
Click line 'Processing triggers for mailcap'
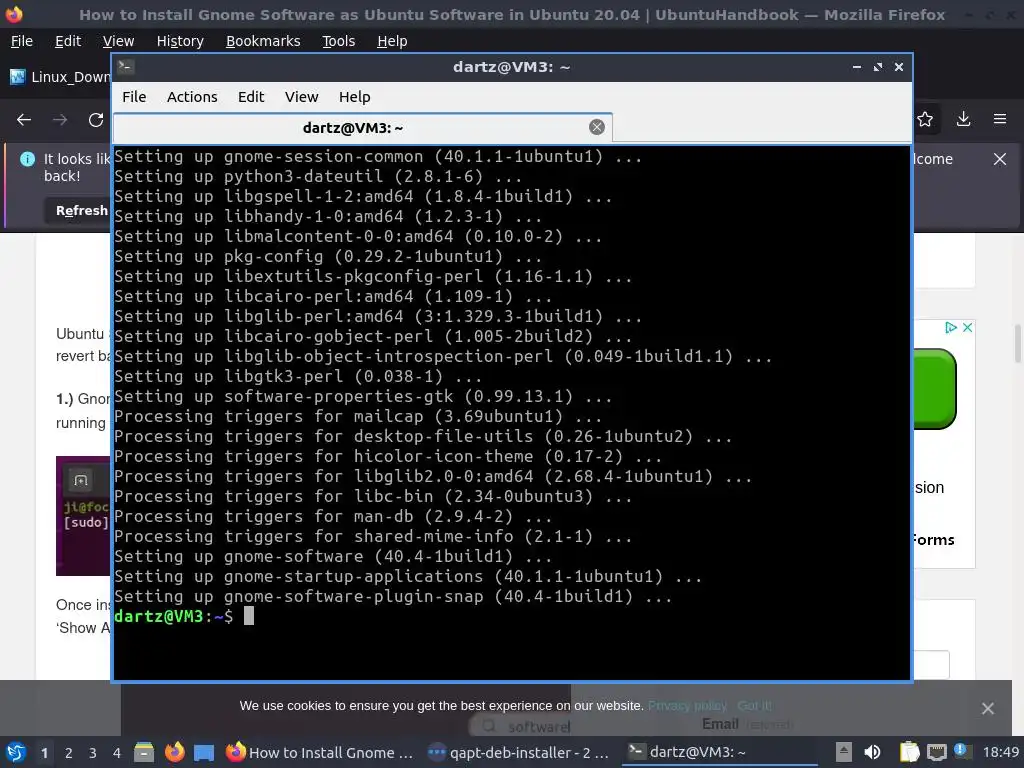click(358, 416)
